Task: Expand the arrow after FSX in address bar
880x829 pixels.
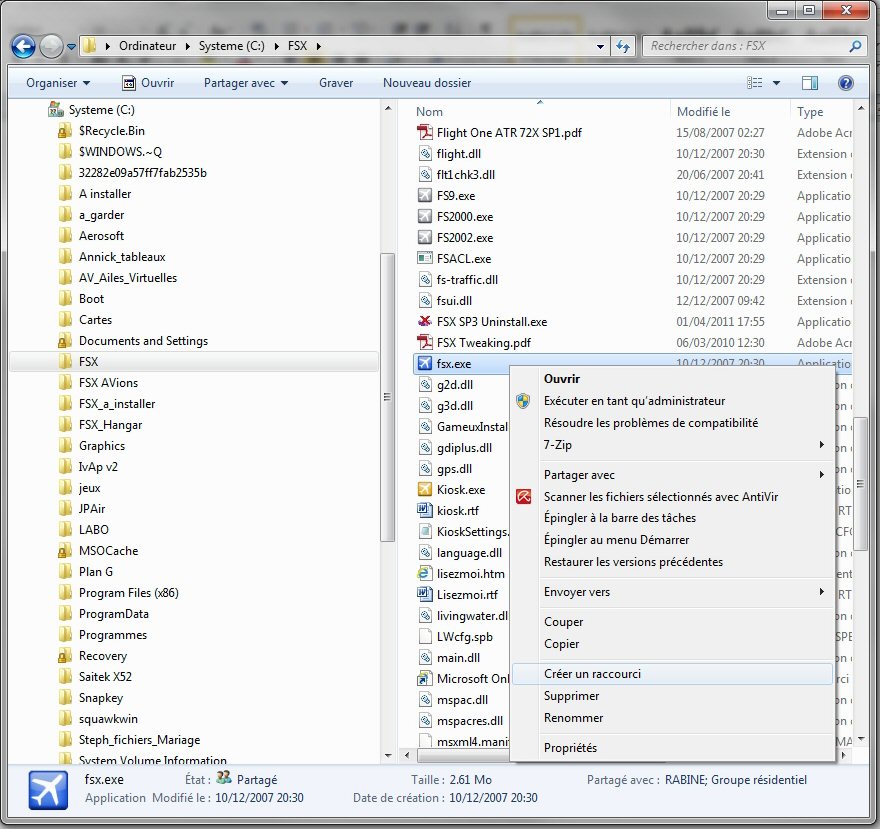Action: click(318, 46)
